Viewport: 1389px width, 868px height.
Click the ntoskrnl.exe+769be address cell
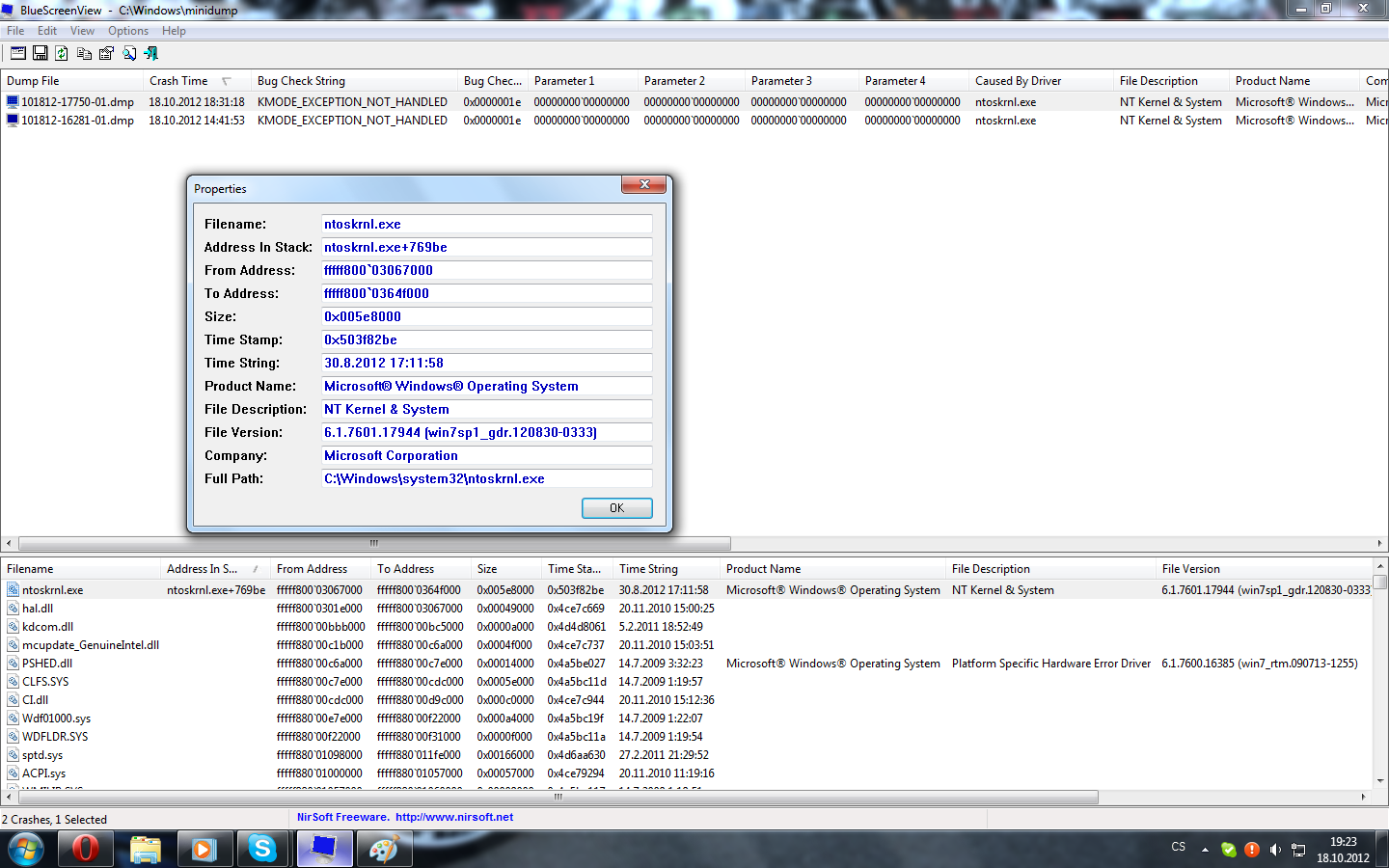click(216, 590)
